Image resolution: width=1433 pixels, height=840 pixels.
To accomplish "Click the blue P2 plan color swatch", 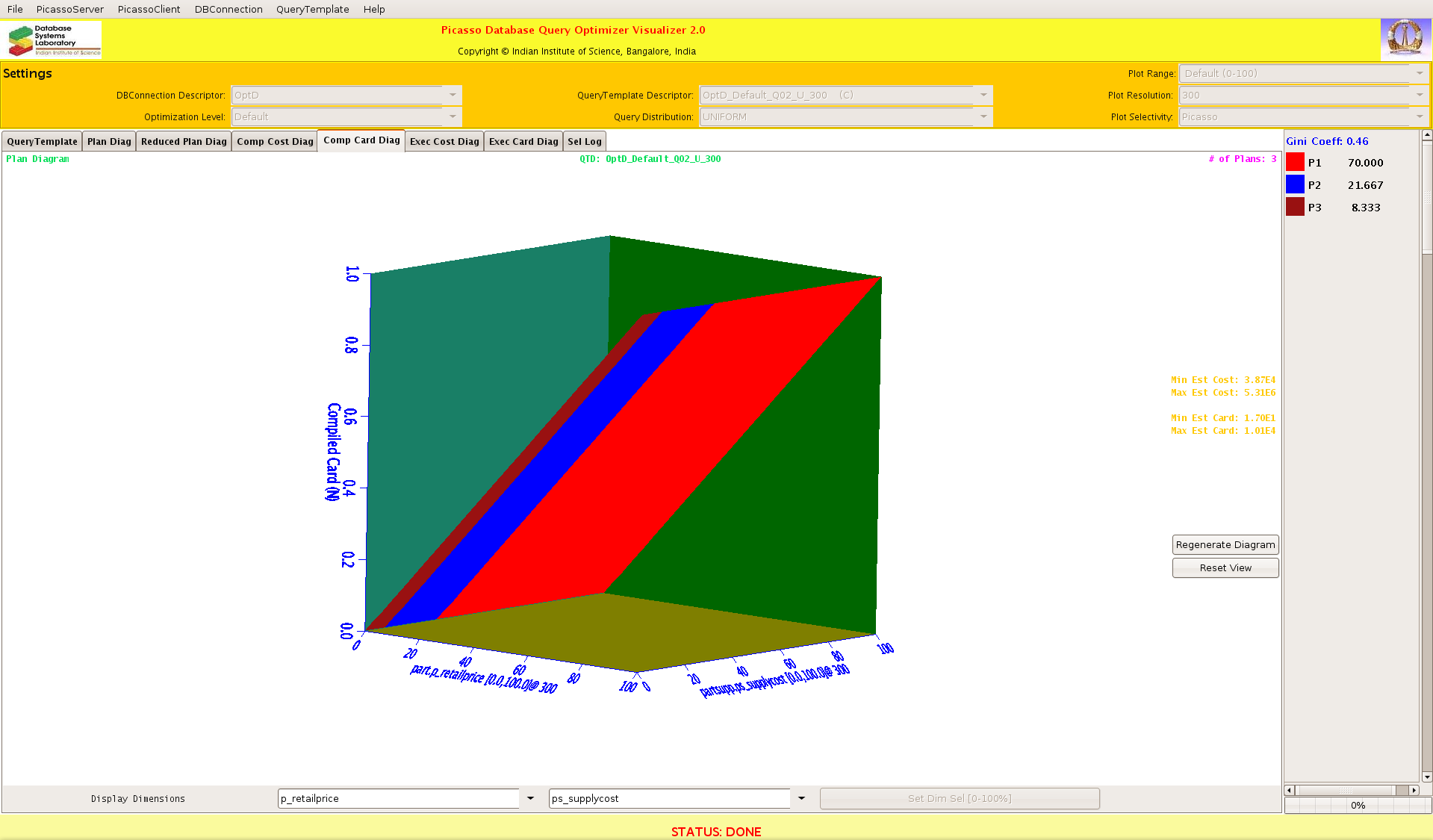I will tap(1295, 185).
